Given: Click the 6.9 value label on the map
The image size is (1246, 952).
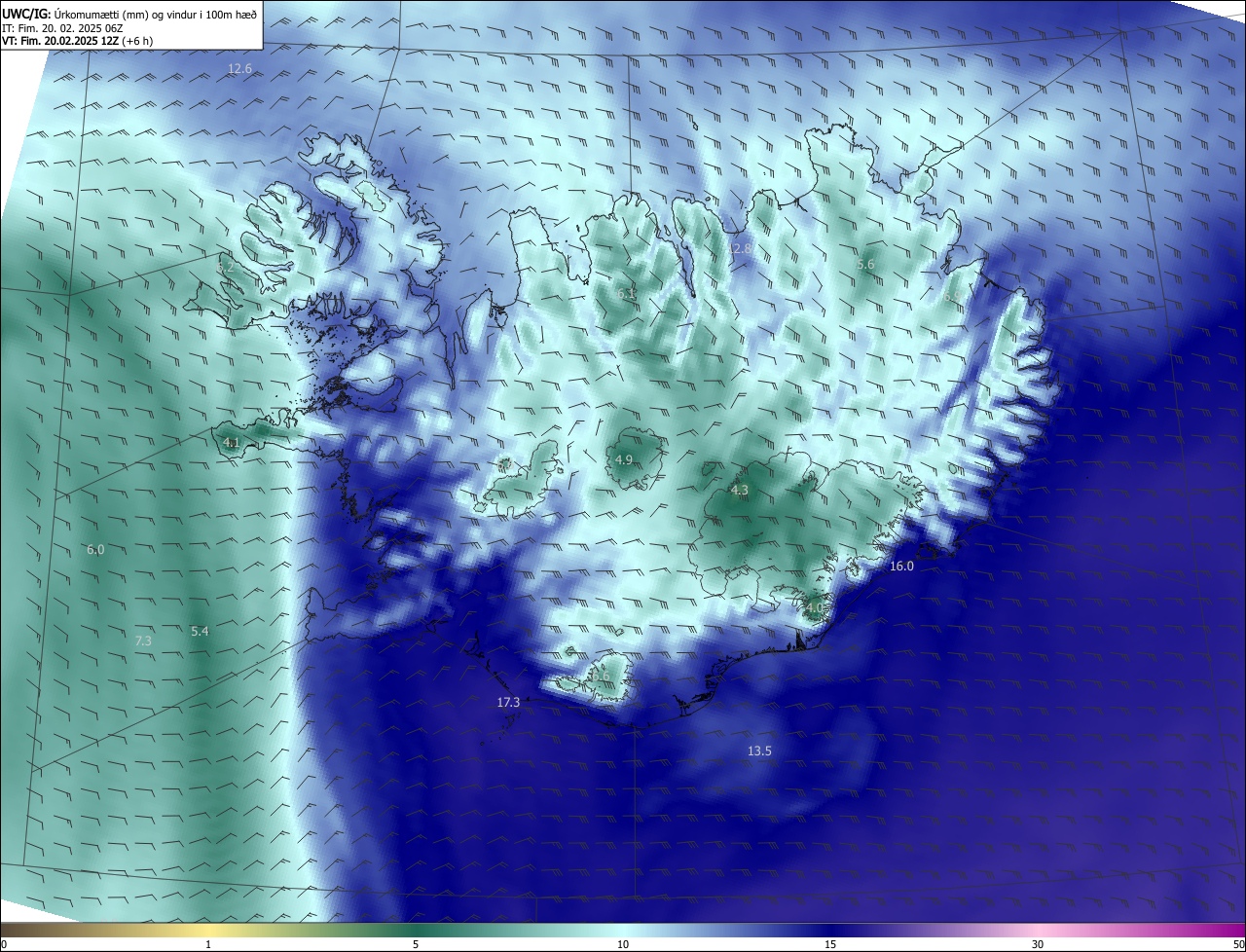Looking at the screenshot, I should click(x=951, y=296).
